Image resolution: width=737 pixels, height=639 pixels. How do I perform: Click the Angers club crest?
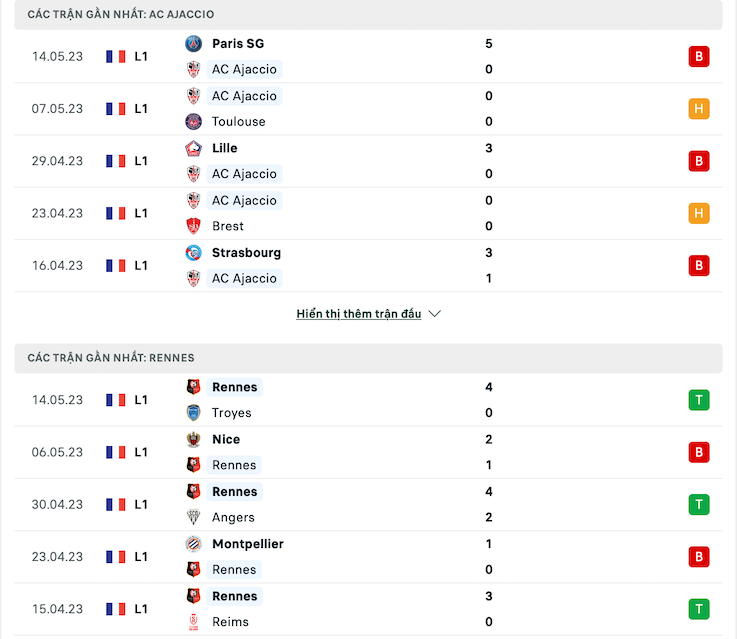pos(193,517)
